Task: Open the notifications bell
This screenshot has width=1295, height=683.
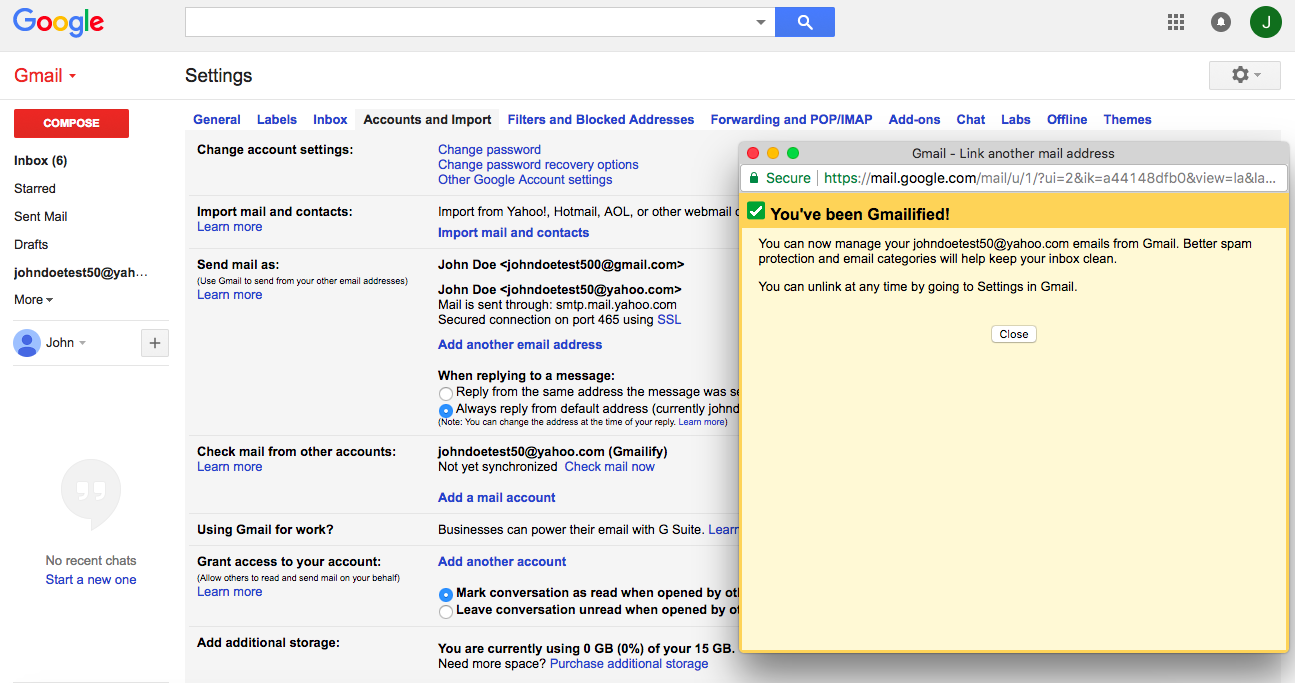Action: (x=1221, y=22)
